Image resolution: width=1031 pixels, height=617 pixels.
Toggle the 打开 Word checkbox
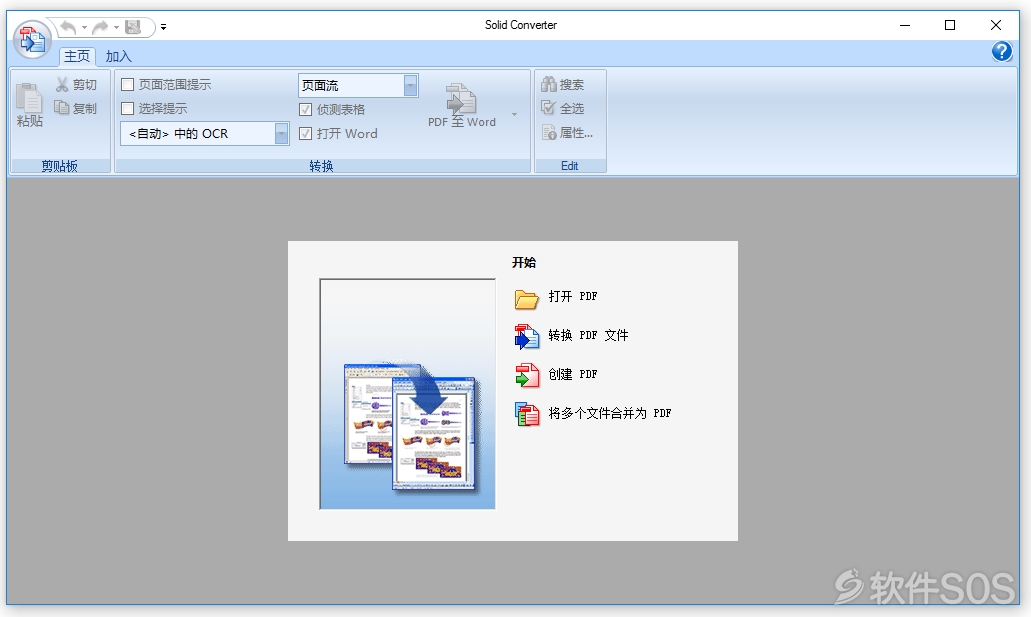click(305, 134)
